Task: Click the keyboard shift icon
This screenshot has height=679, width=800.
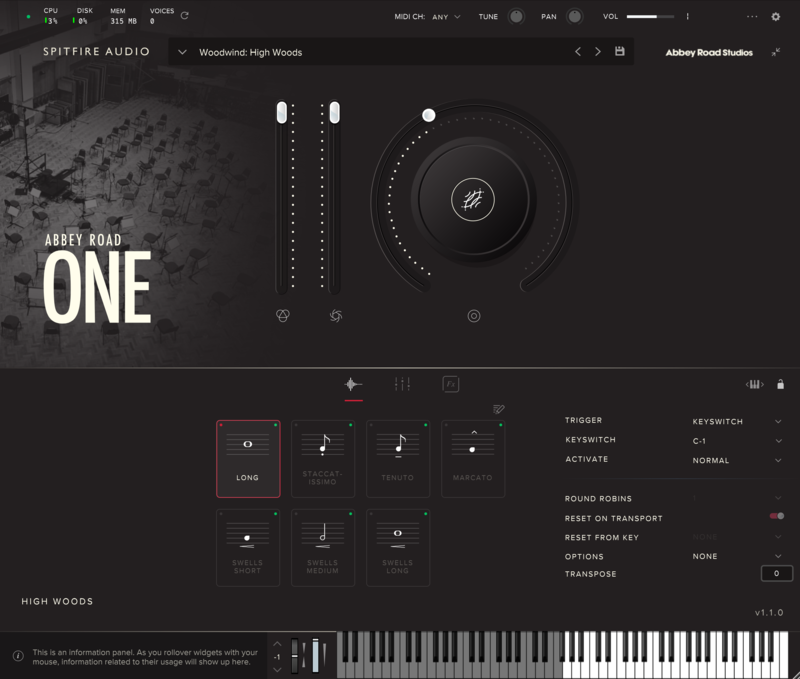Action: tap(755, 384)
